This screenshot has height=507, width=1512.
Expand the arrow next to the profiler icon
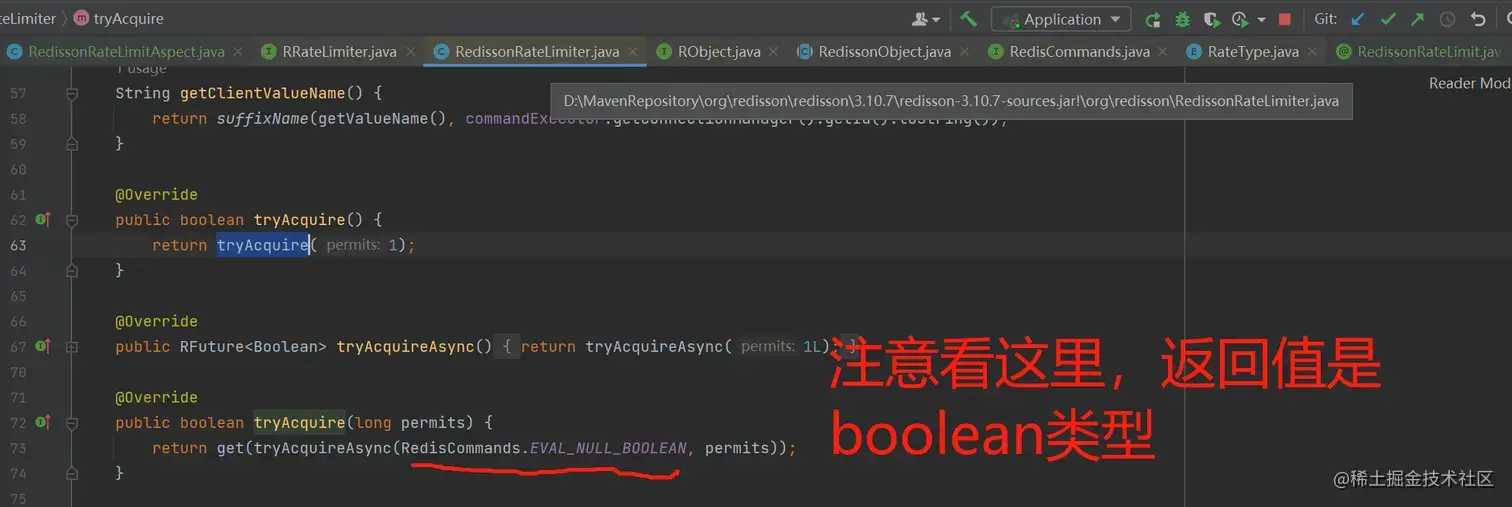pos(1261,19)
